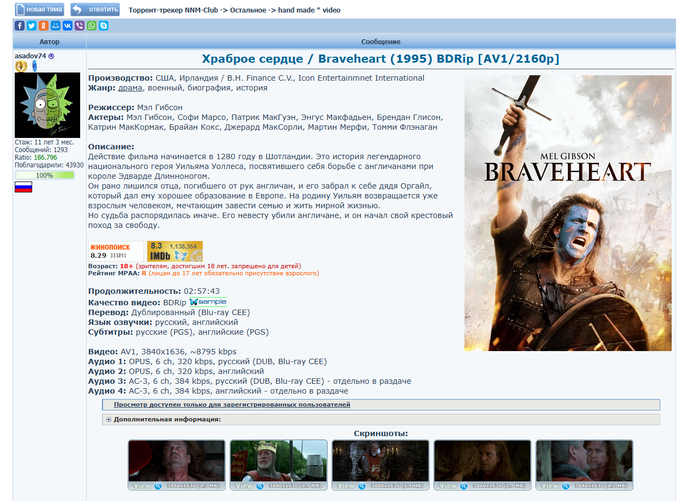View the first screenshot of the wounded man

click(177, 465)
